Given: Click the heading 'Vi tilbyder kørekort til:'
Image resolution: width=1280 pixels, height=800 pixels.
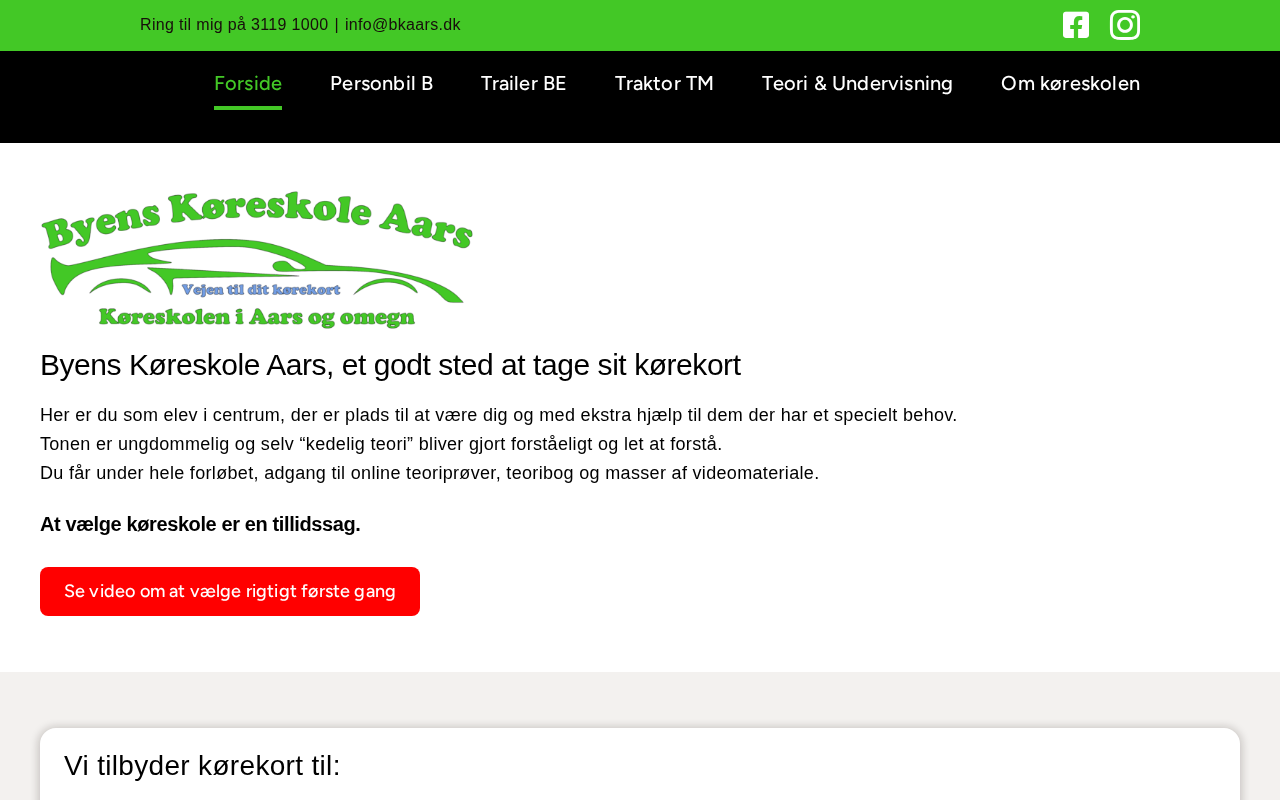Looking at the screenshot, I should [202, 765].
